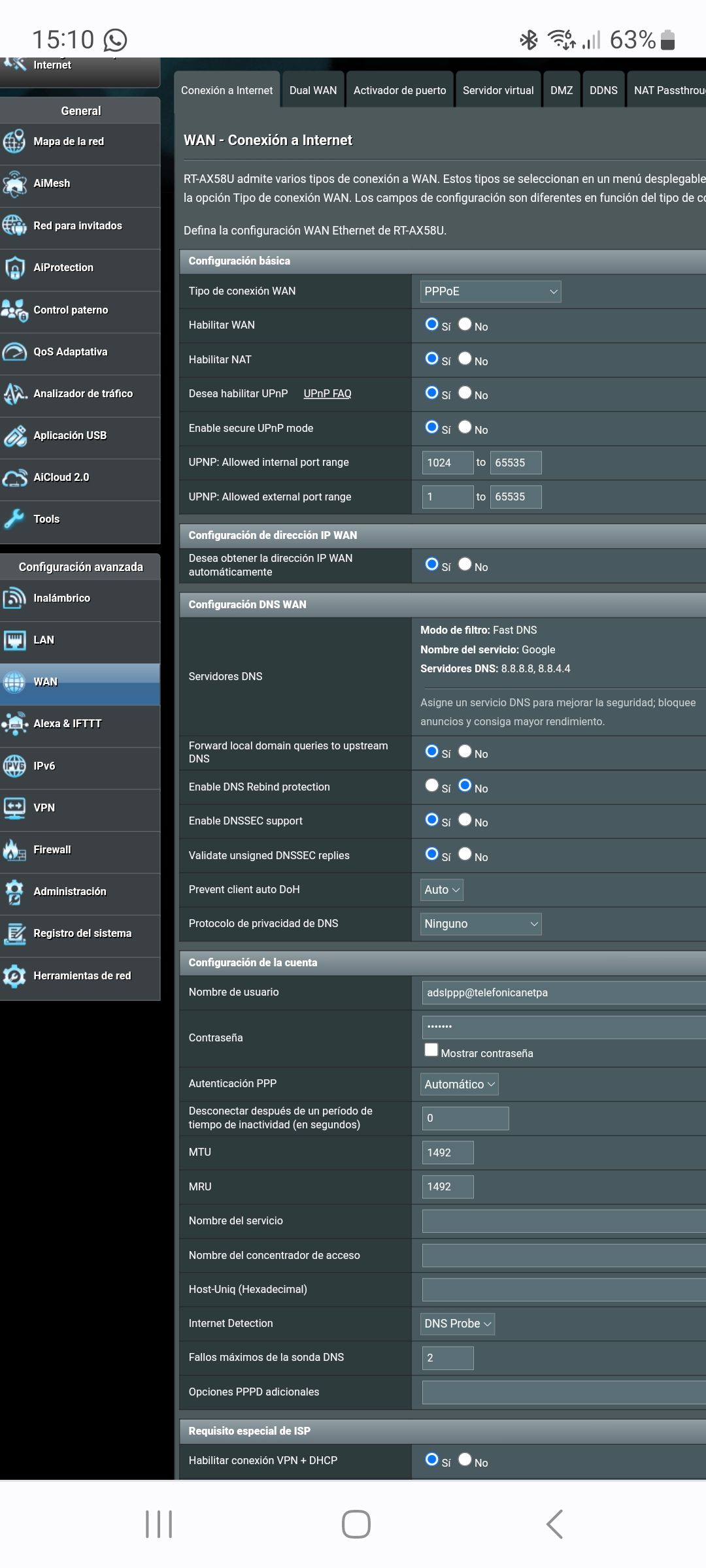Open the AiCloud 2.0 cloud icon
The width and height of the screenshot is (706, 1568).
(14, 478)
